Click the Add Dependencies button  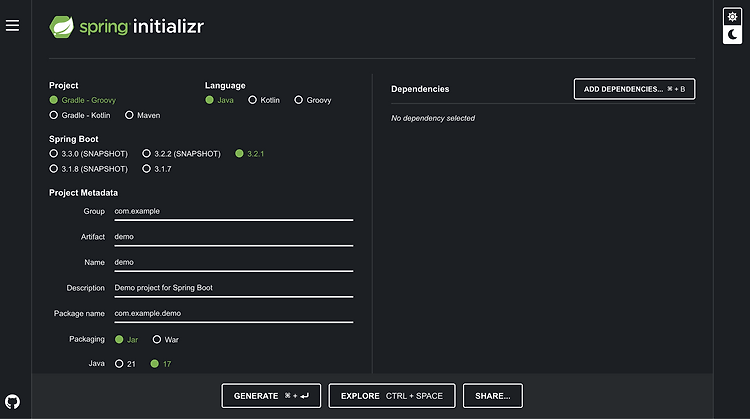[x=634, y=89]
